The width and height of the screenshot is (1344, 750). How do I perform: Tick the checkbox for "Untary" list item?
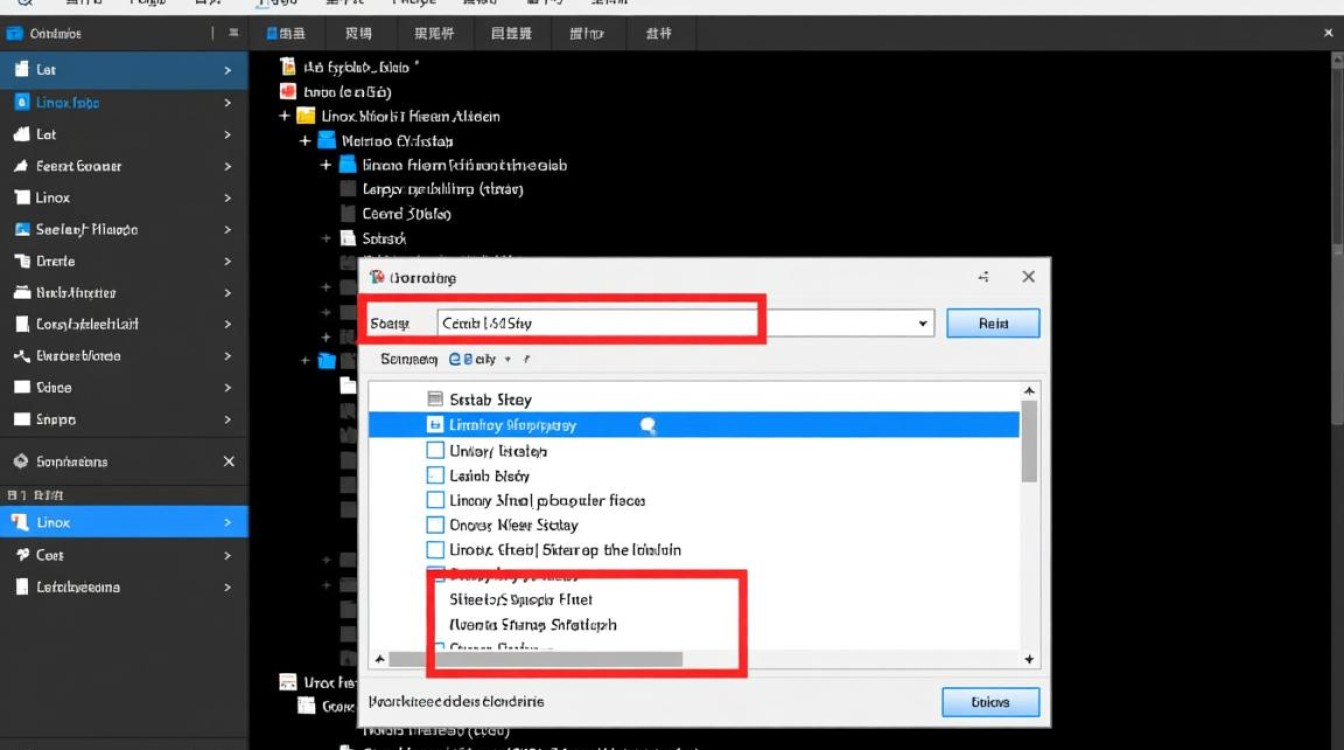click(435, 451)
